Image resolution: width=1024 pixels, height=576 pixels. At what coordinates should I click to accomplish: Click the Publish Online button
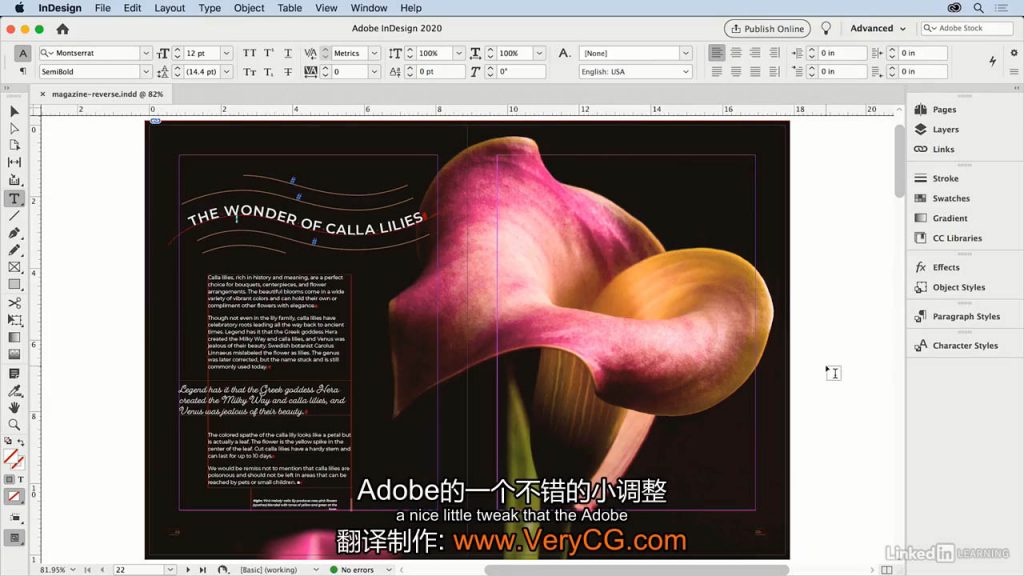click(767, 29)
